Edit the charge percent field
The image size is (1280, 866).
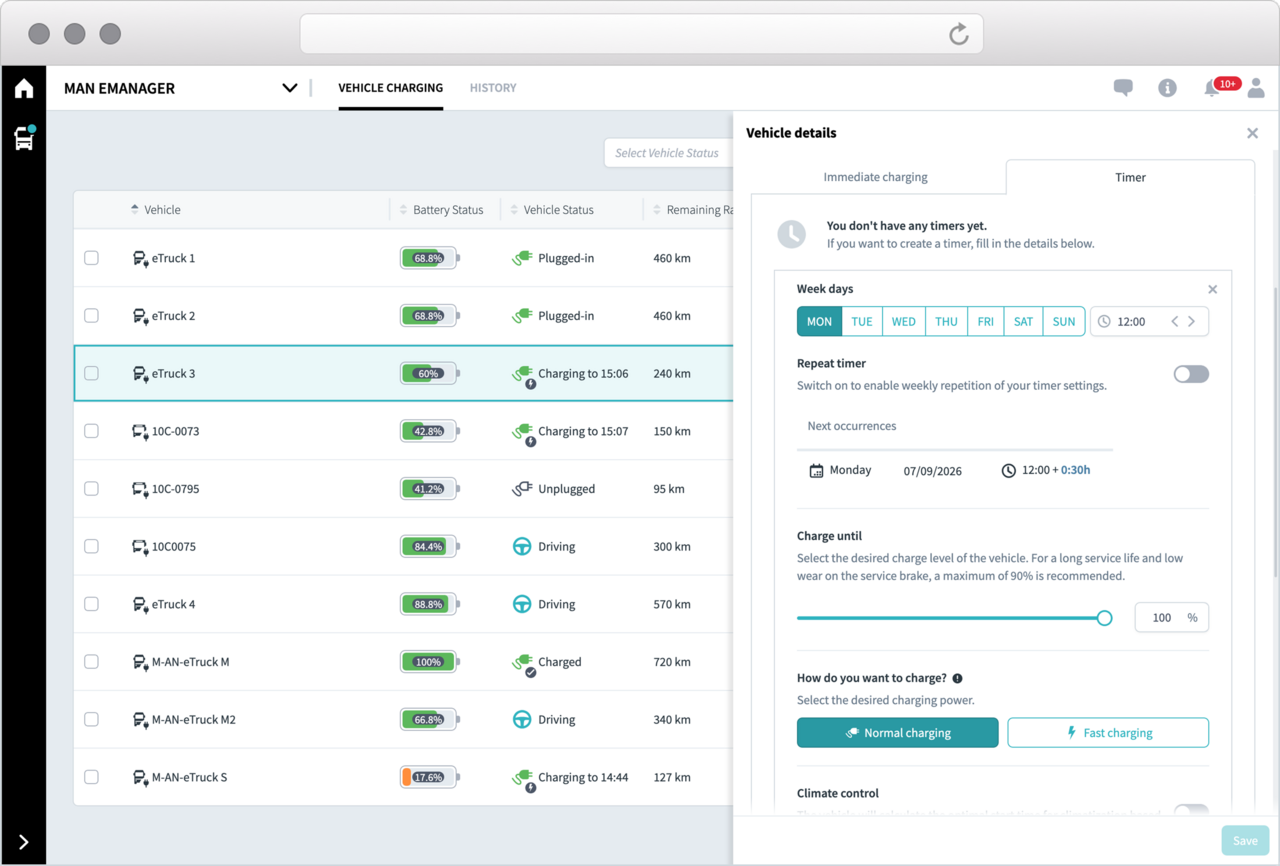coord(1171,618)
